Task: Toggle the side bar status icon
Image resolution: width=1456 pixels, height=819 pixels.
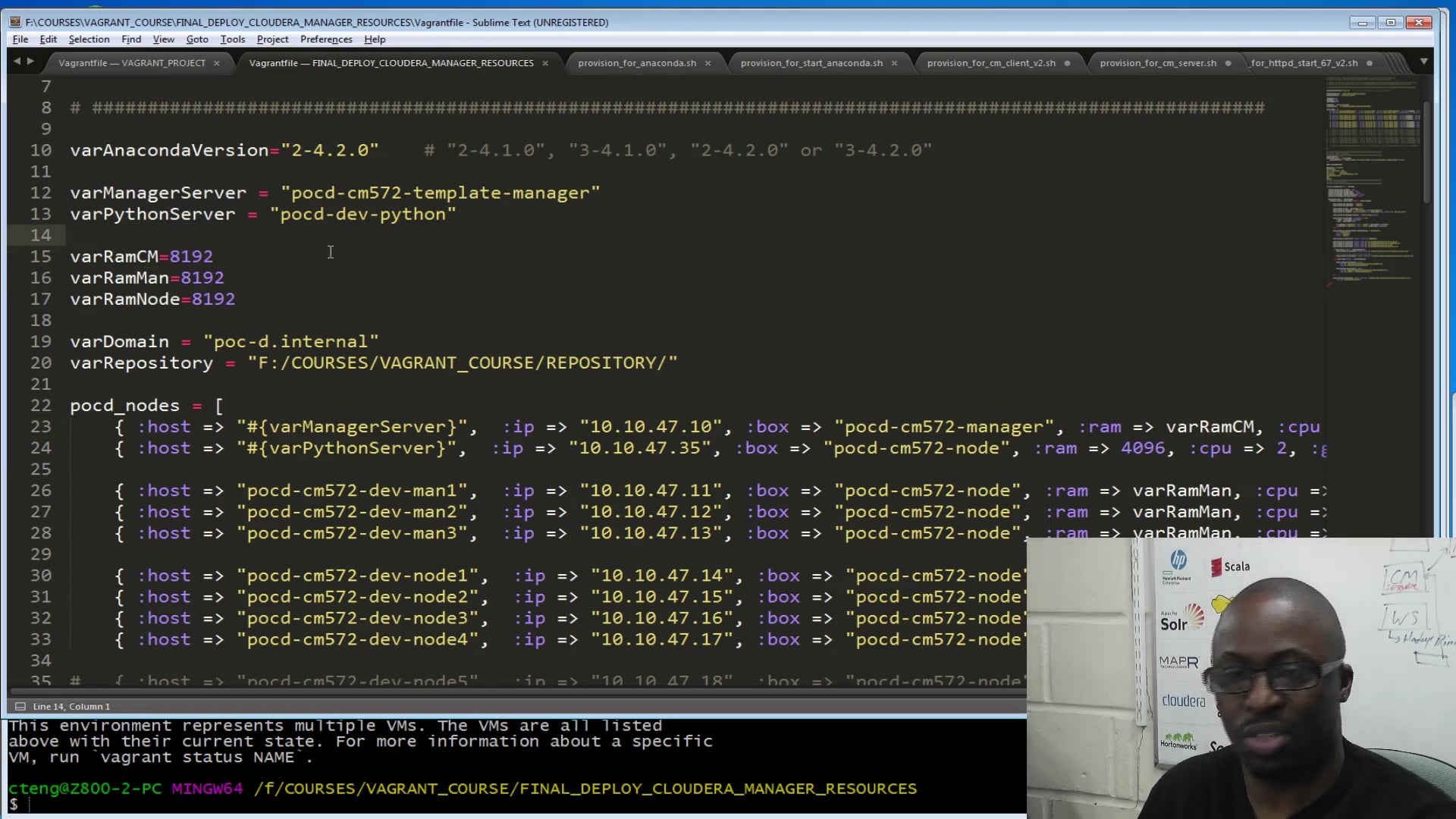Action: pos(20,706)
